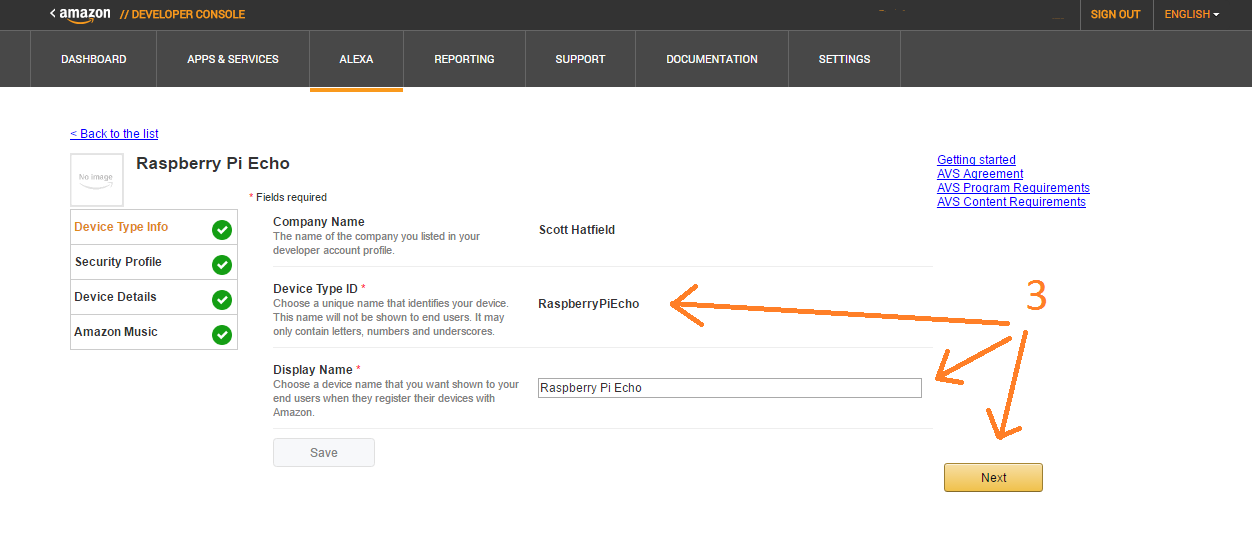Click the Display Name field label
Viewport: 1252px width, 534px height.
pos(313,370)
